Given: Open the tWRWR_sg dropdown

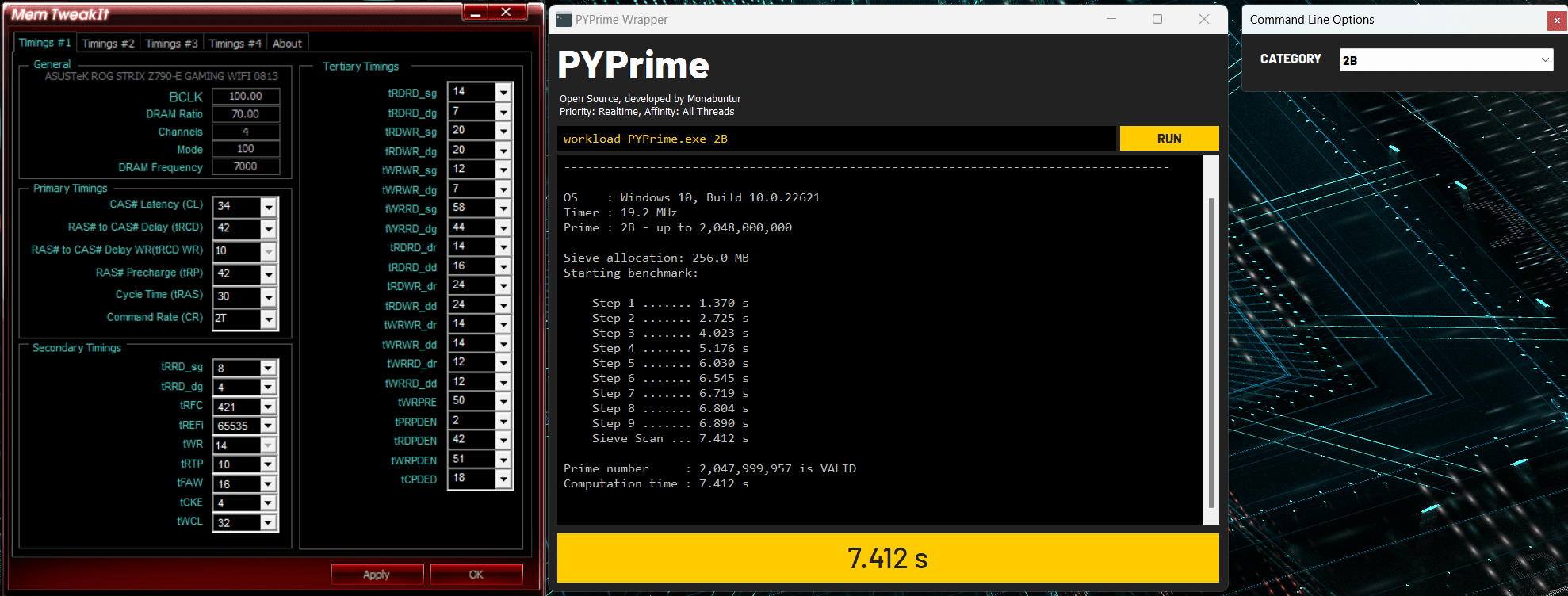Looking at the screenshot, I should 503,170.
